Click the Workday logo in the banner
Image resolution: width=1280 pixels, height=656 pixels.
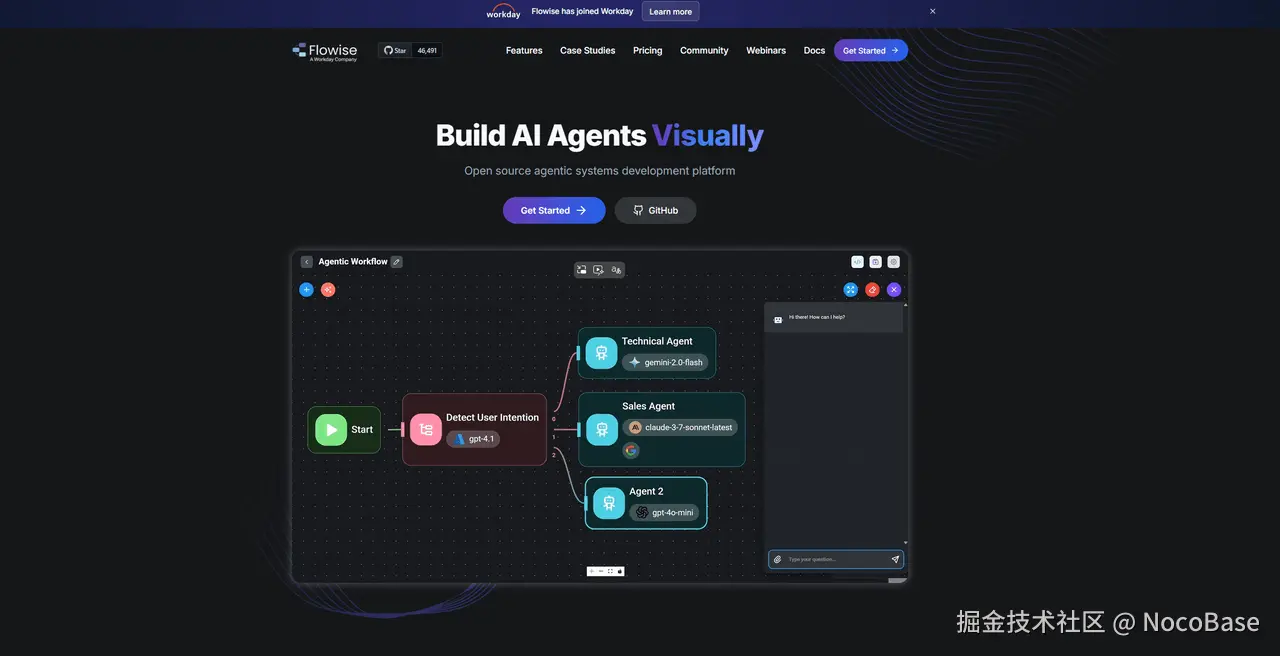pos(503,12)
